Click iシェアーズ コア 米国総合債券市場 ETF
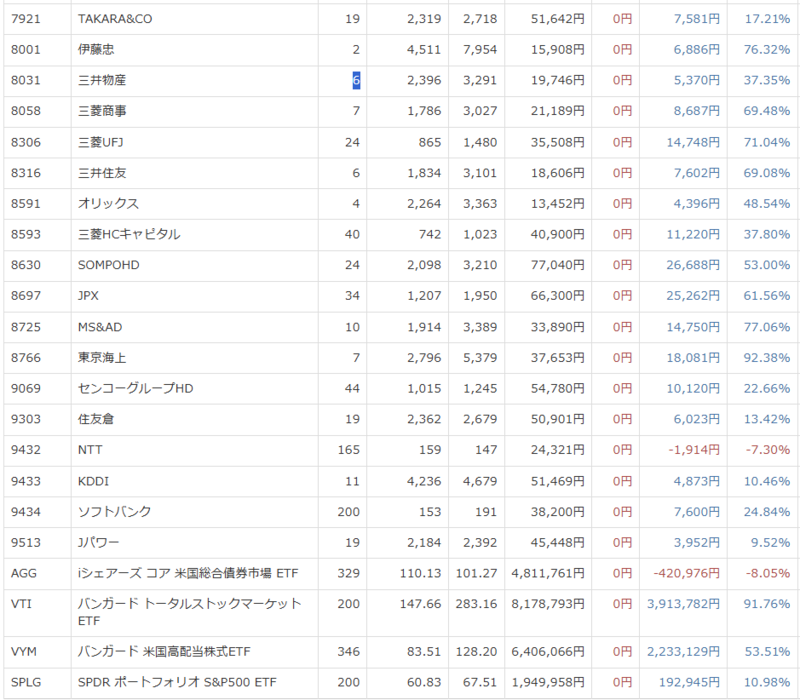This screenshot has width=800, height=700. (x=188, y=573)
